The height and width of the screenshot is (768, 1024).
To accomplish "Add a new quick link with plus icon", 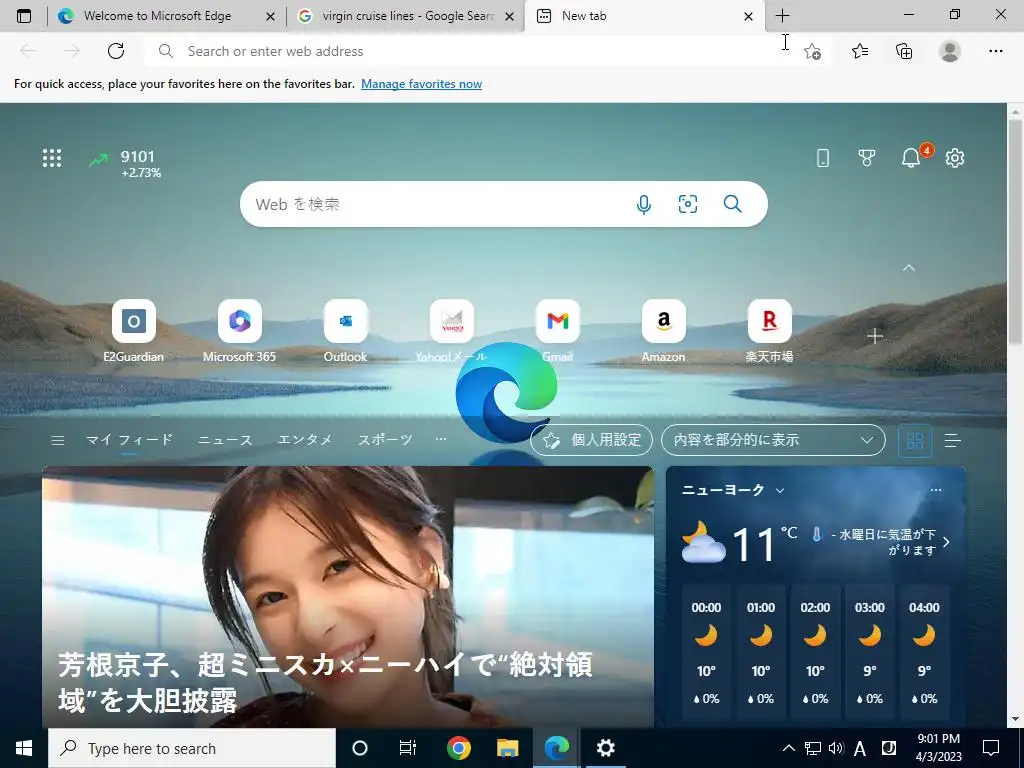I will tap(875, 336).
